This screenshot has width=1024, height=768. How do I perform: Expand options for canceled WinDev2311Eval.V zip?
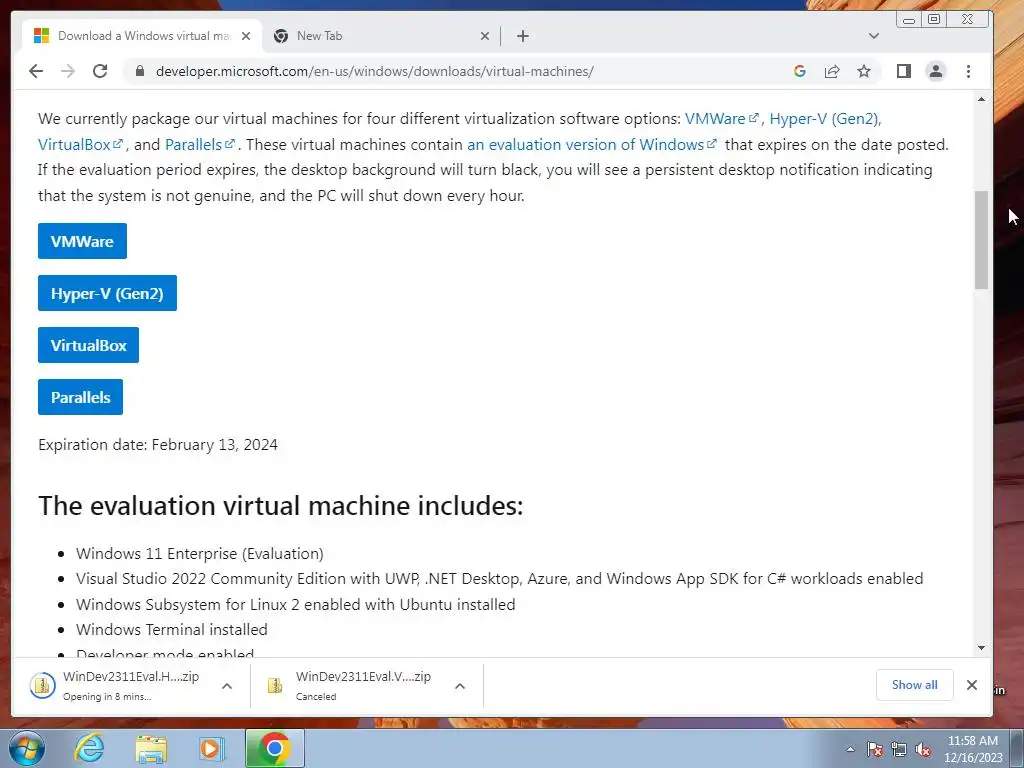tap(460, 686)
